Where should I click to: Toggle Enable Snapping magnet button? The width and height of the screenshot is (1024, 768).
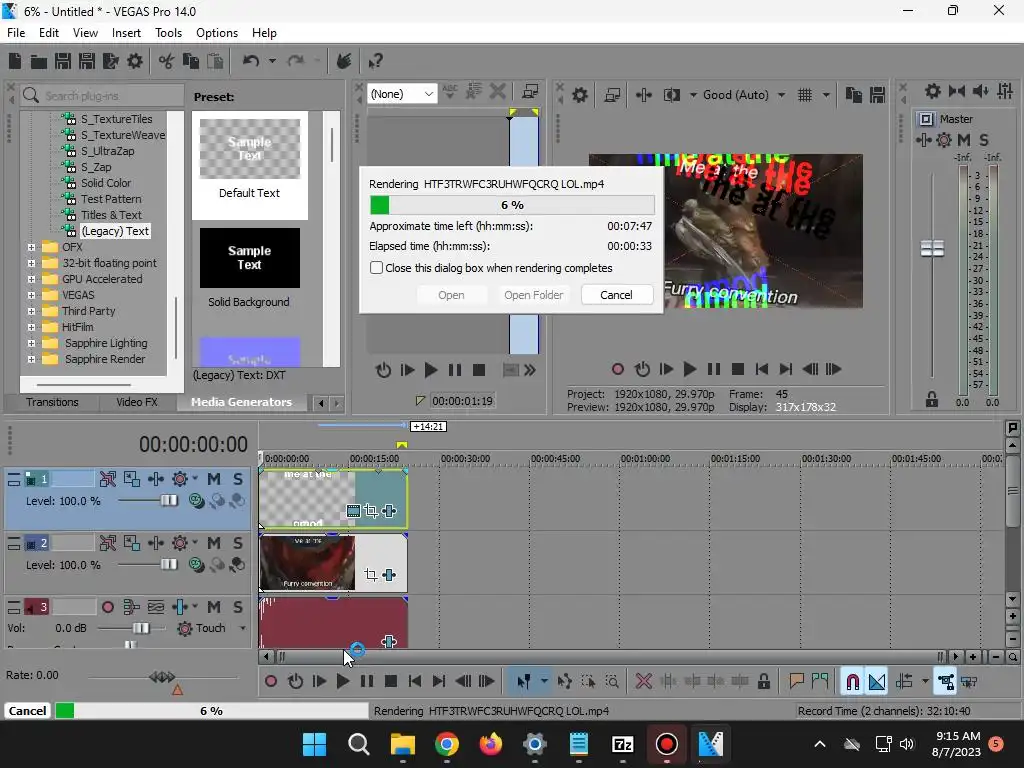(x=852, y=682)
